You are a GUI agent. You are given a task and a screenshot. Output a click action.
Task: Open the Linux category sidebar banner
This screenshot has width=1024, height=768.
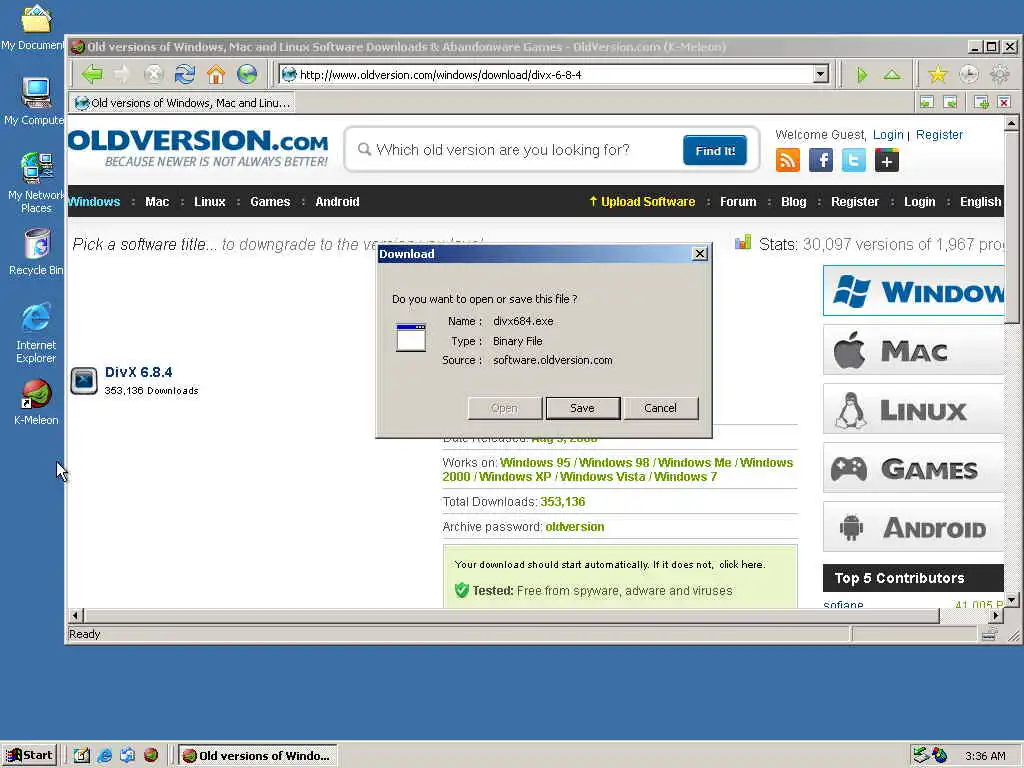[914, 410]
